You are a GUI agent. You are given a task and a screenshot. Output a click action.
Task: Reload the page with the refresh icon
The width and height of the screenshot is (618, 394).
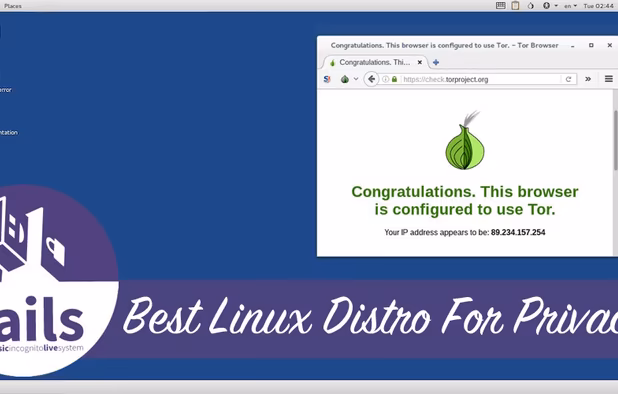568,79
